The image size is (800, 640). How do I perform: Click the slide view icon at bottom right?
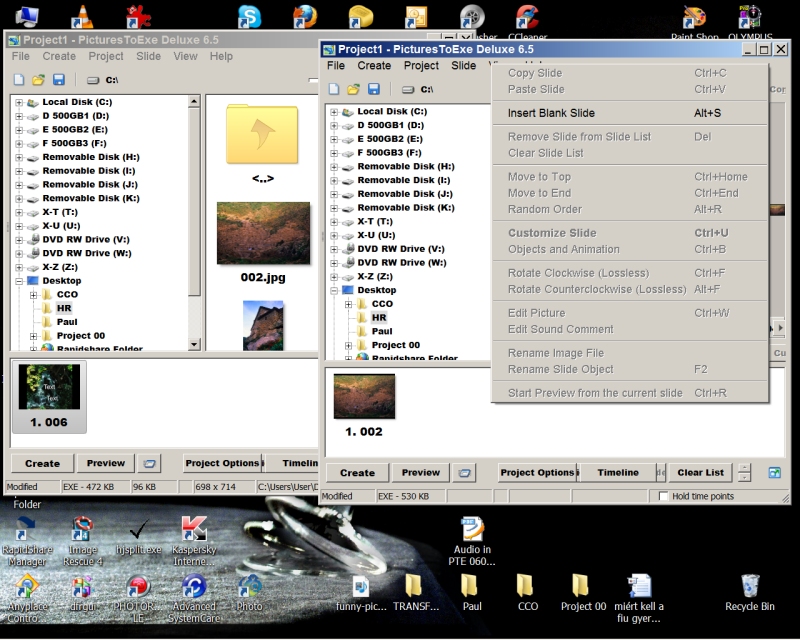[774, 473]
